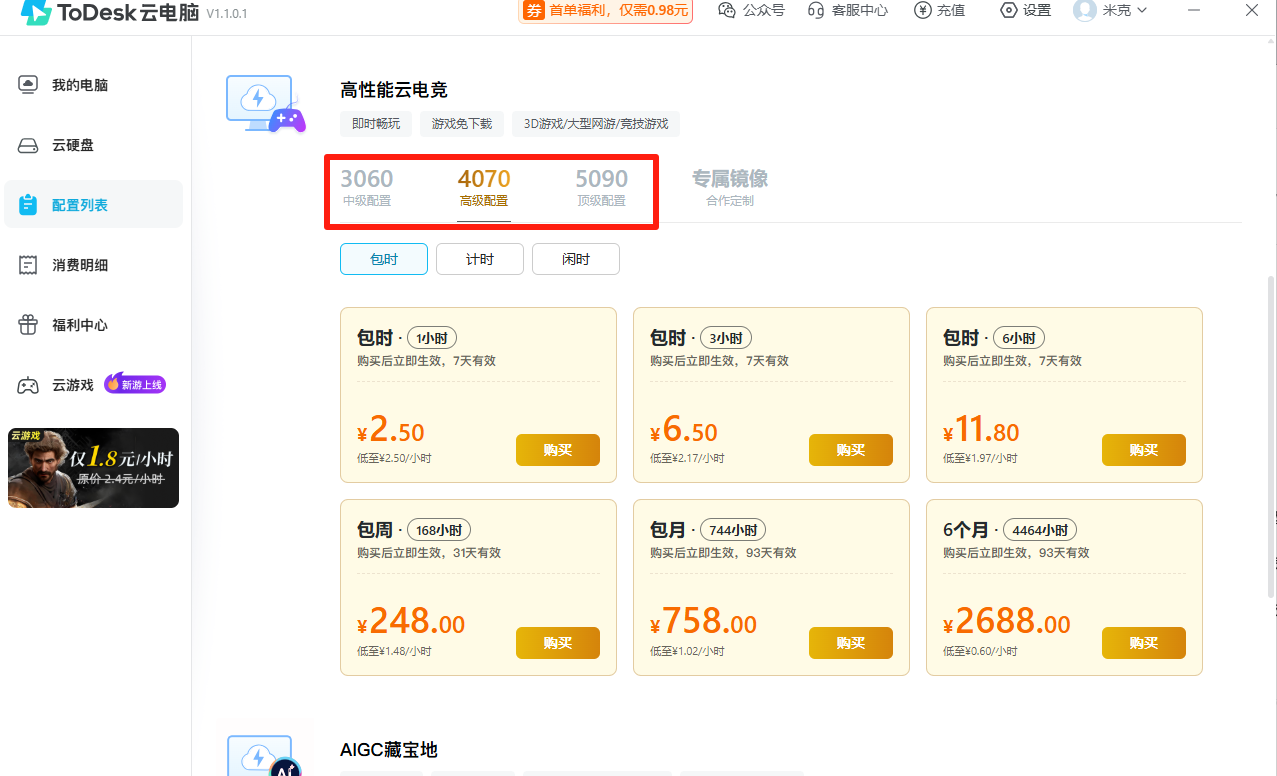This screenshot has width=1277, height=776.
Task: Select the 闲时 billing option
Action: point(576,259)
